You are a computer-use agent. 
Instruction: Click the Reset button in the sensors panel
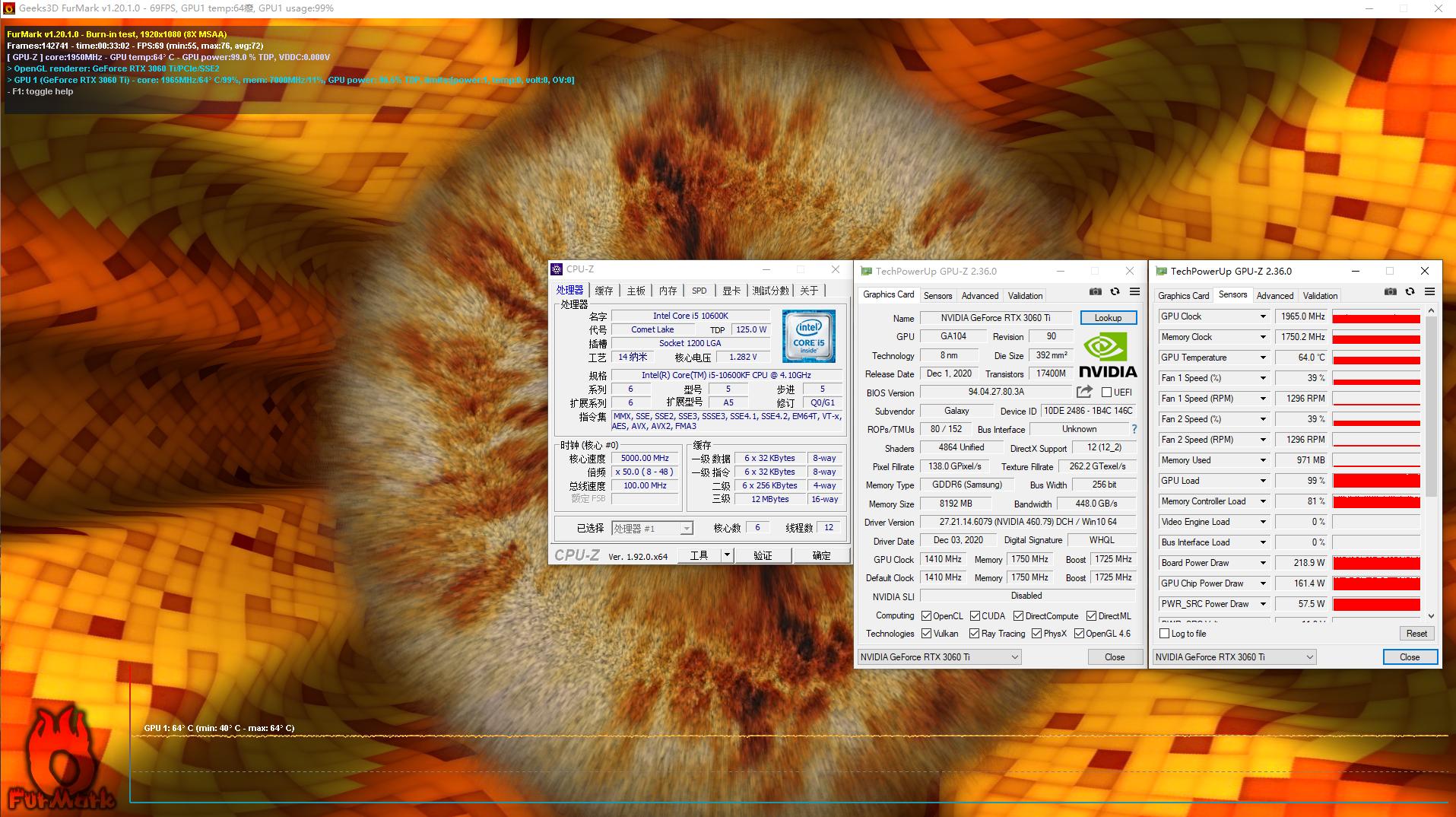(1416, 633)
